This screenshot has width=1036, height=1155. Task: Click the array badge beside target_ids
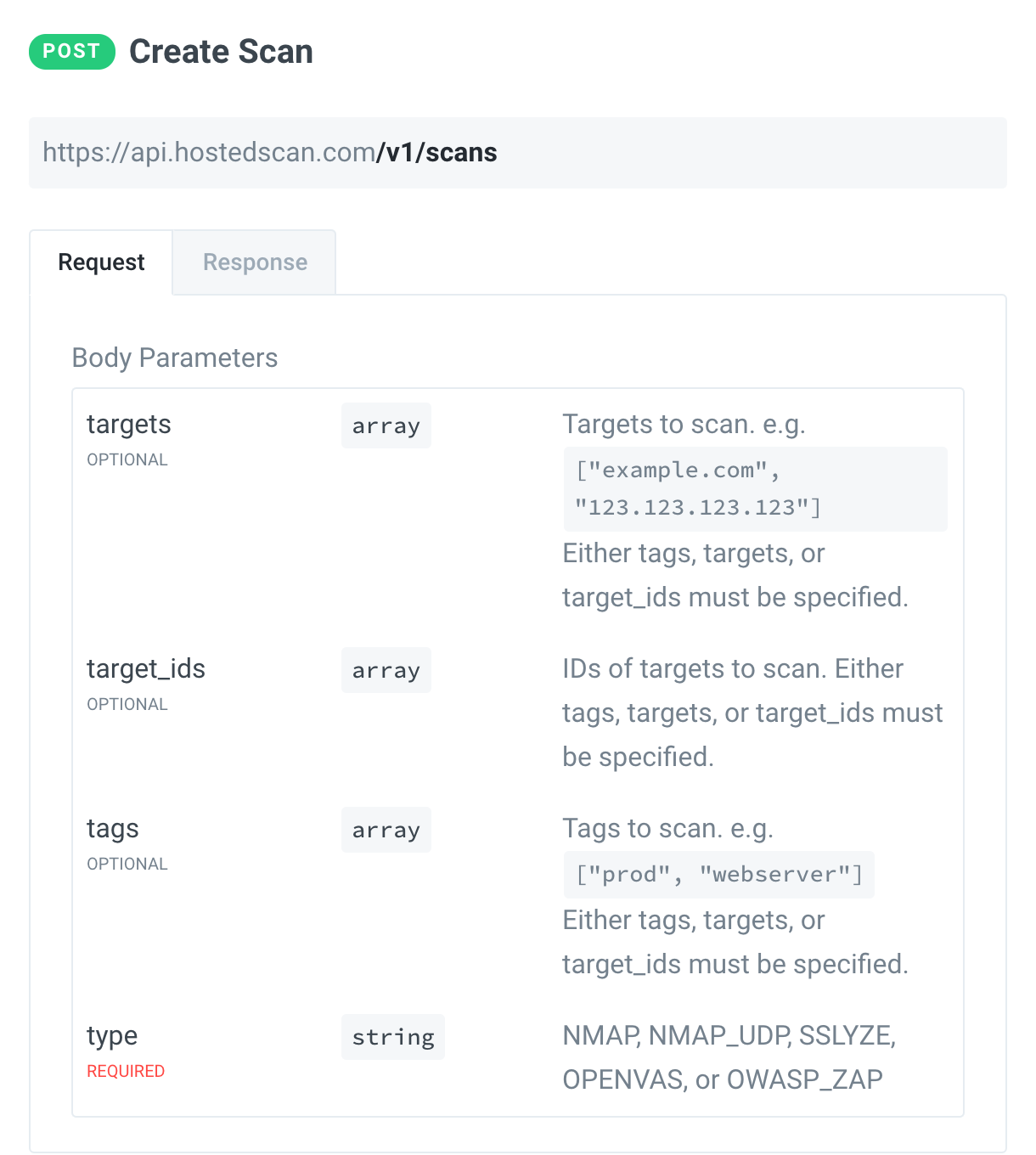tap(386, 670)
